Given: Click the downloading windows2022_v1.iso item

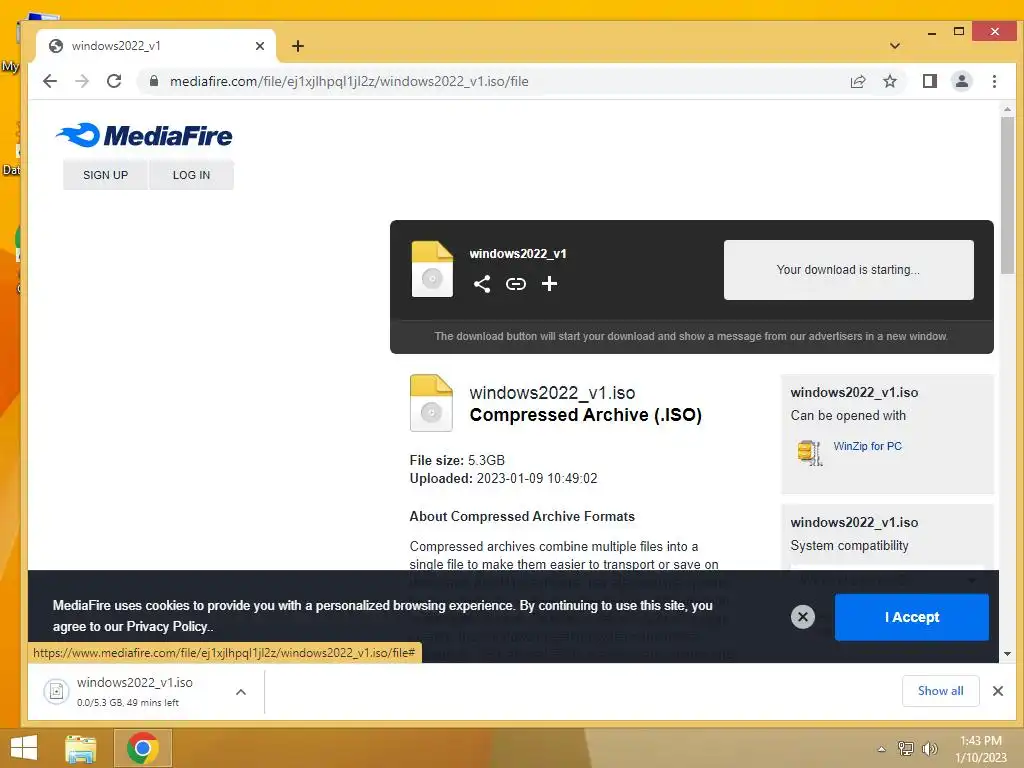Looking at the screenshot, I should [134, 692].
